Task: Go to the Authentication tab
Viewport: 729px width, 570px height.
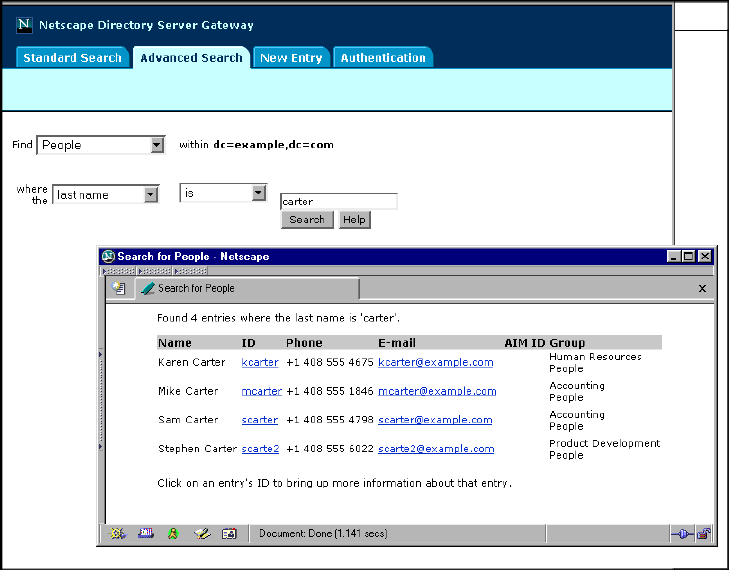Action: [383, 58]
